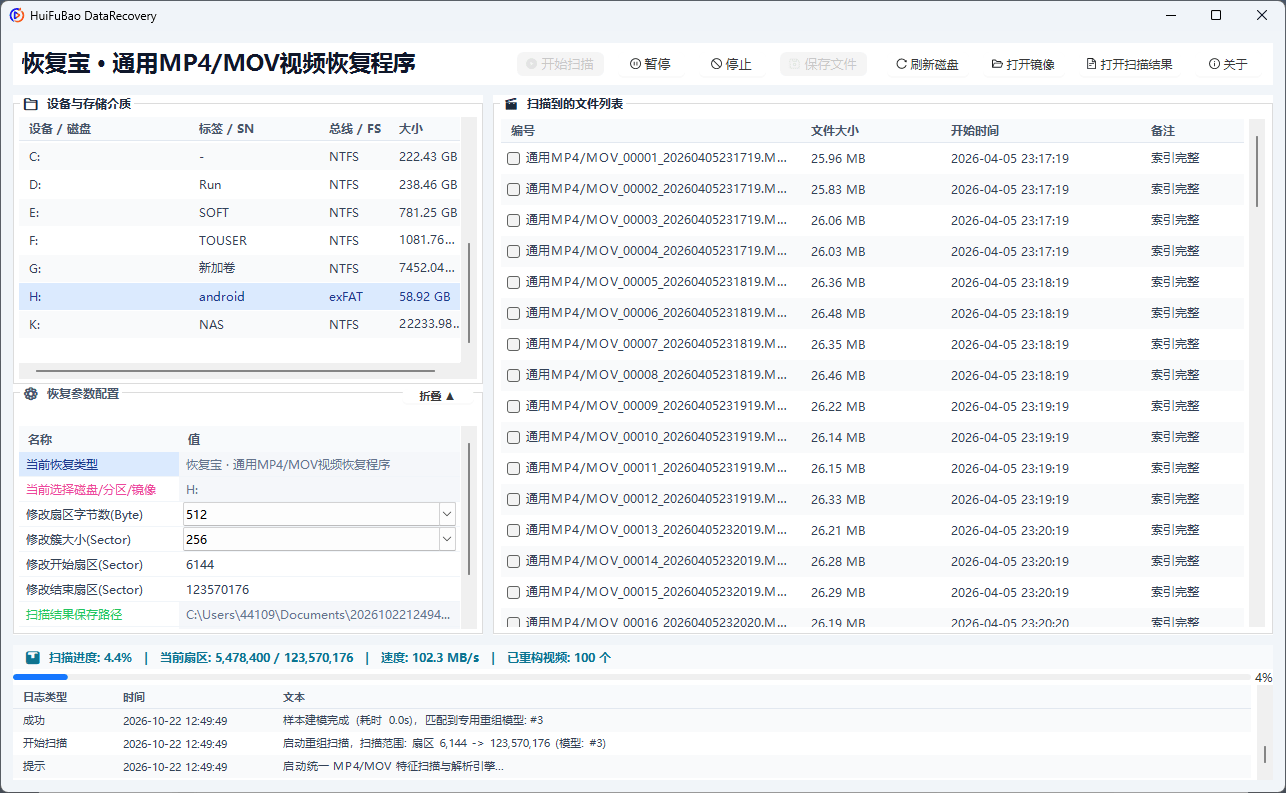Click the log entry 开始扫描
The image size is (1286, 793).
click(632, 743)
